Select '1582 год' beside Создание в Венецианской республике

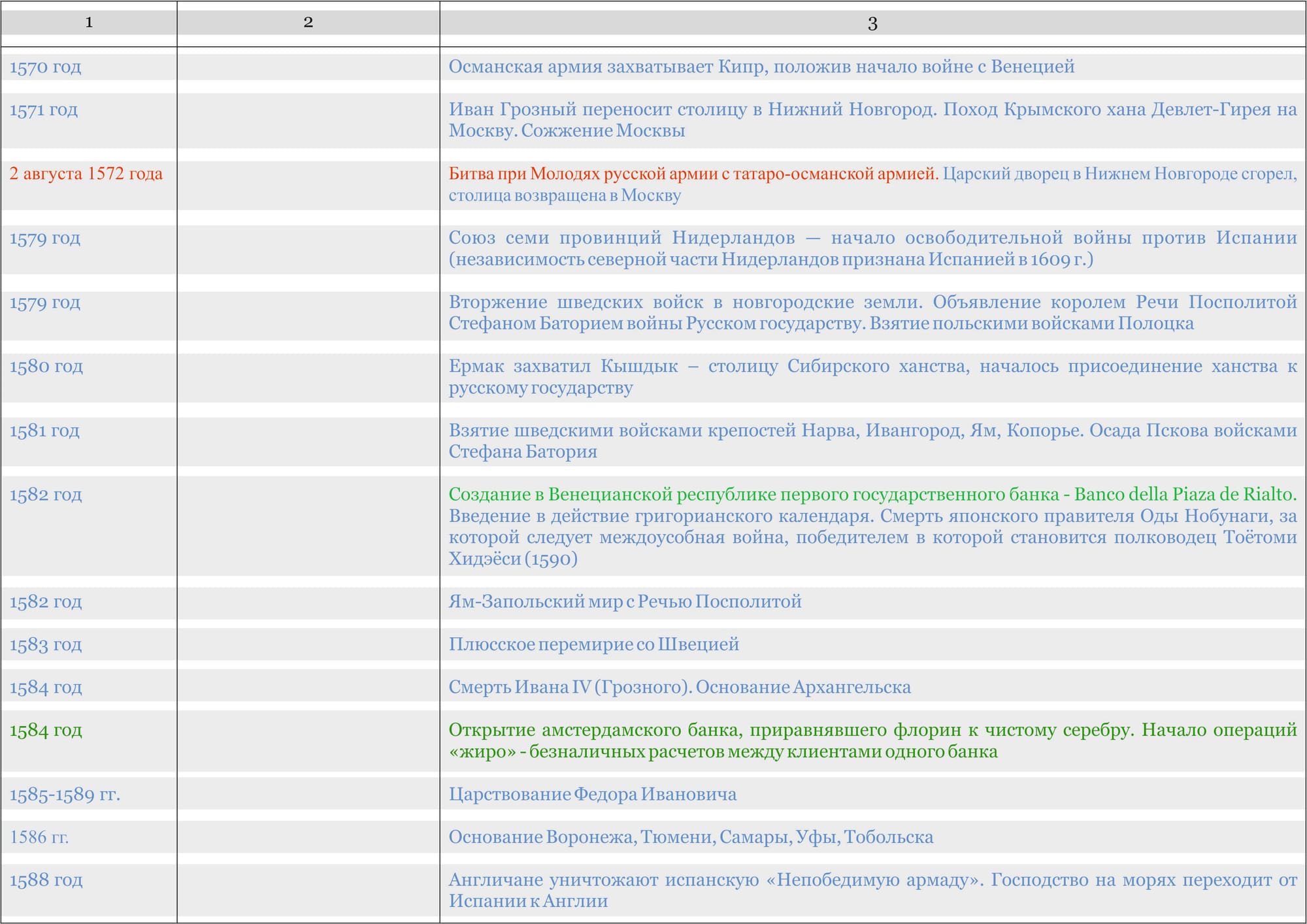pyautogui.click(x=46, y=495)
